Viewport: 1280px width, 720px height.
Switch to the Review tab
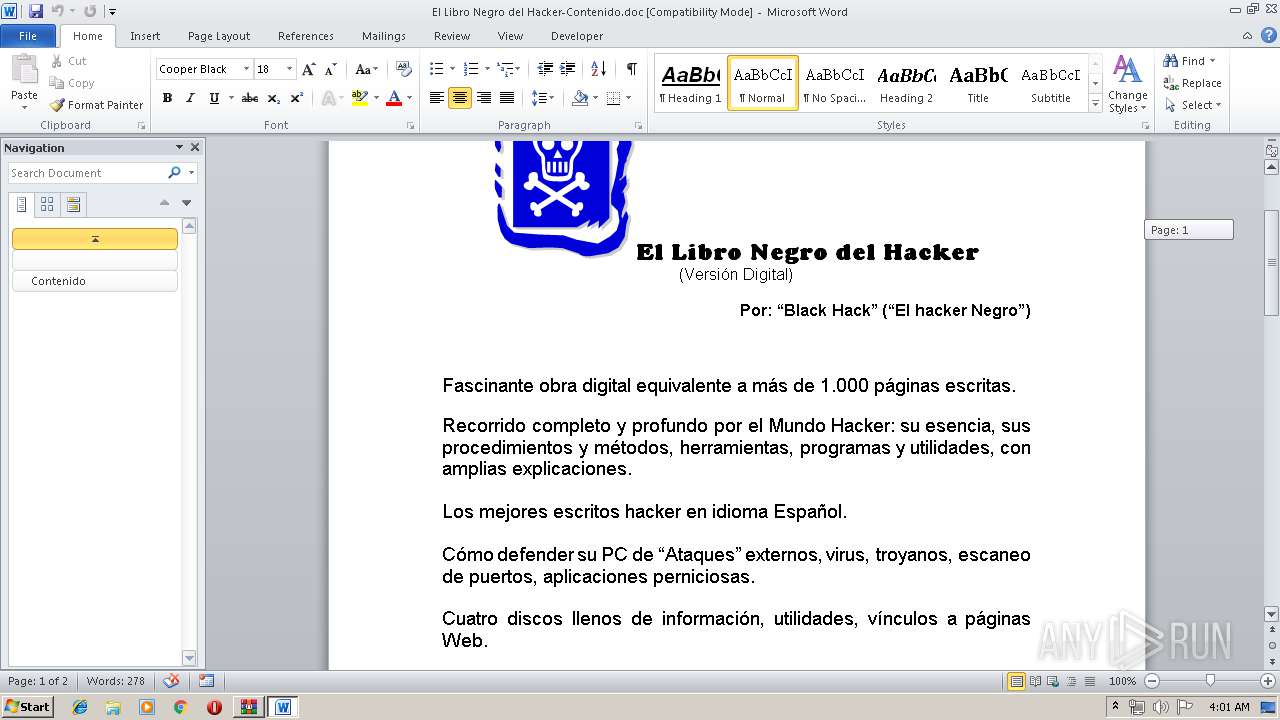(x=452, y=36)
